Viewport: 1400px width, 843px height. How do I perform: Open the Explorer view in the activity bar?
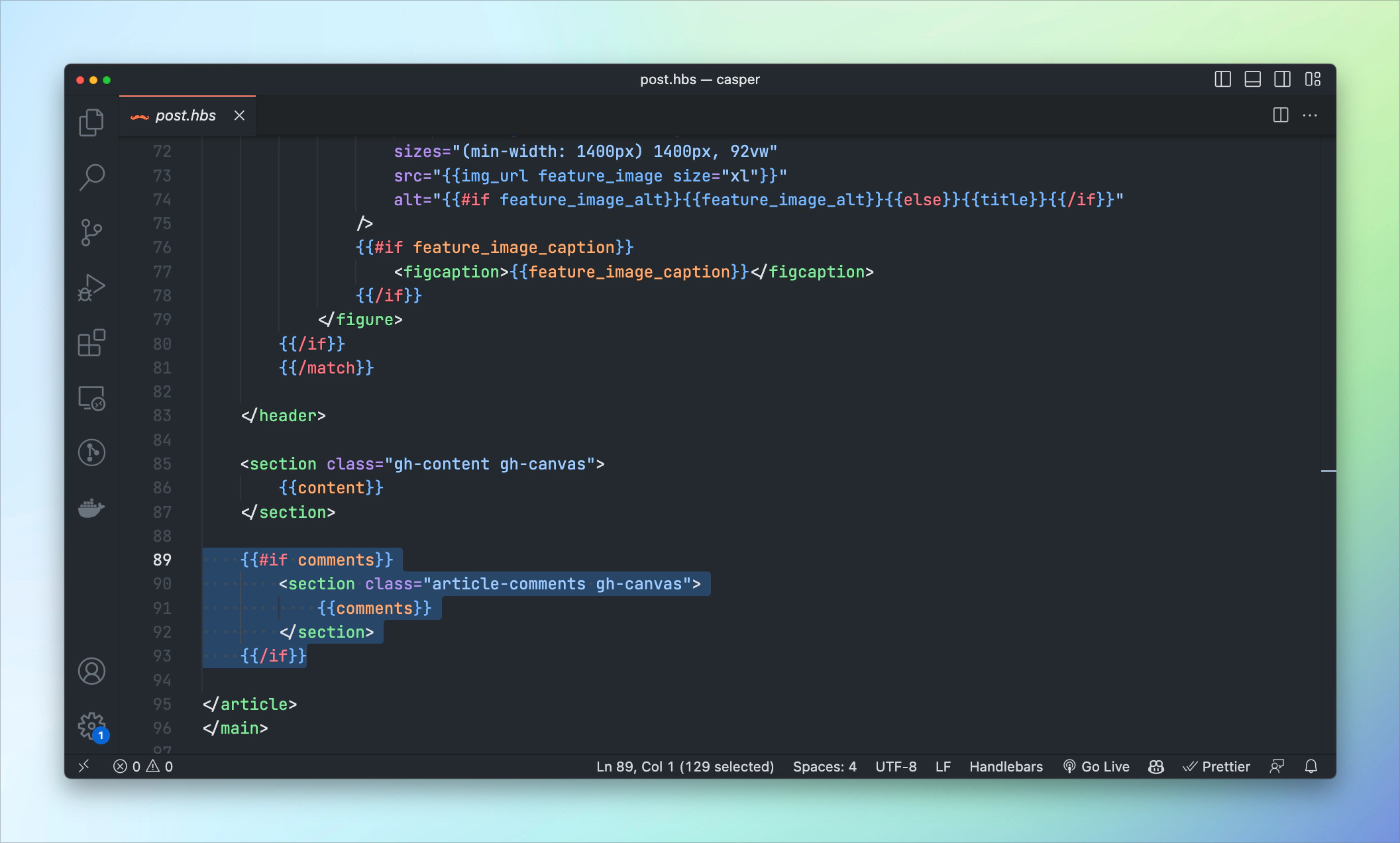[91, 123]
